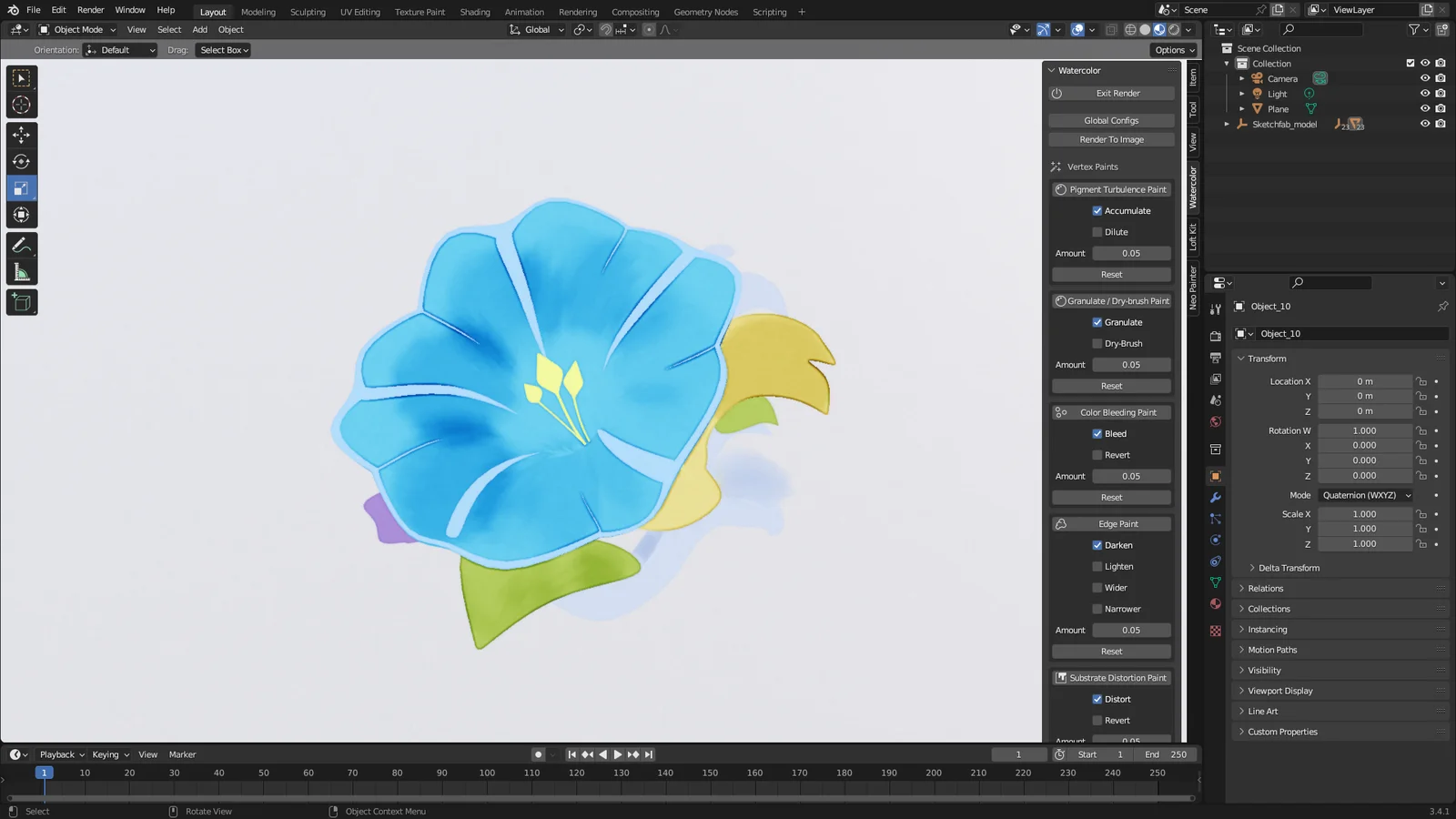This screenshot has width=1456, height=819.
Task: Click the Exit Render button
Action: tap(1116, 93)
